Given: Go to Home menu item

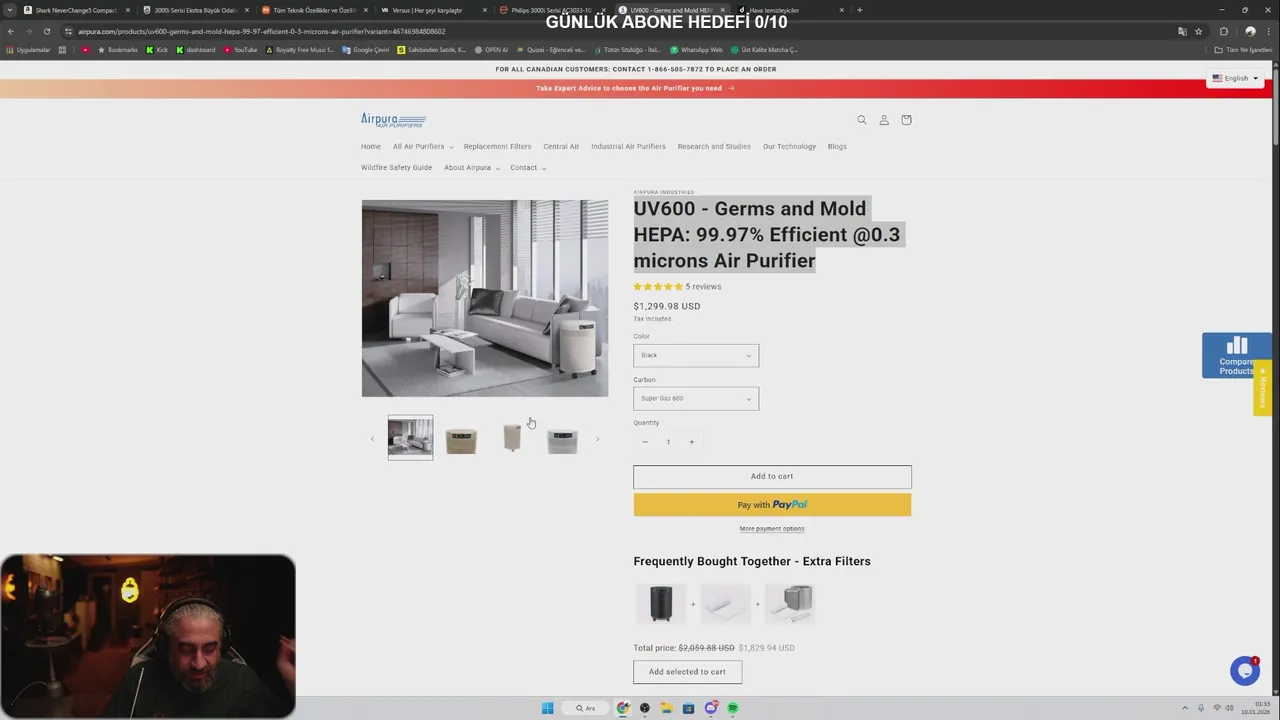Looking at the screenshot, I should 371,147.
